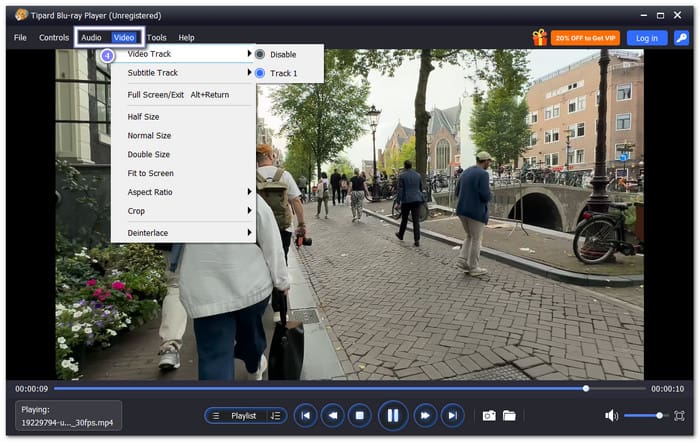The width and height of the screenshot is (700, 442).
Task: Skip to previous track
Action: click(x=306, y=416)
